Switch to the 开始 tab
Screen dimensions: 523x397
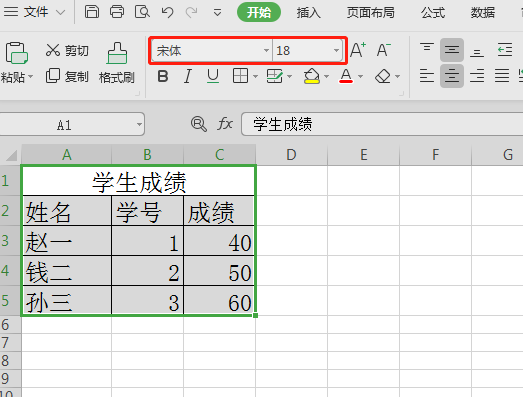coord(259,12)
